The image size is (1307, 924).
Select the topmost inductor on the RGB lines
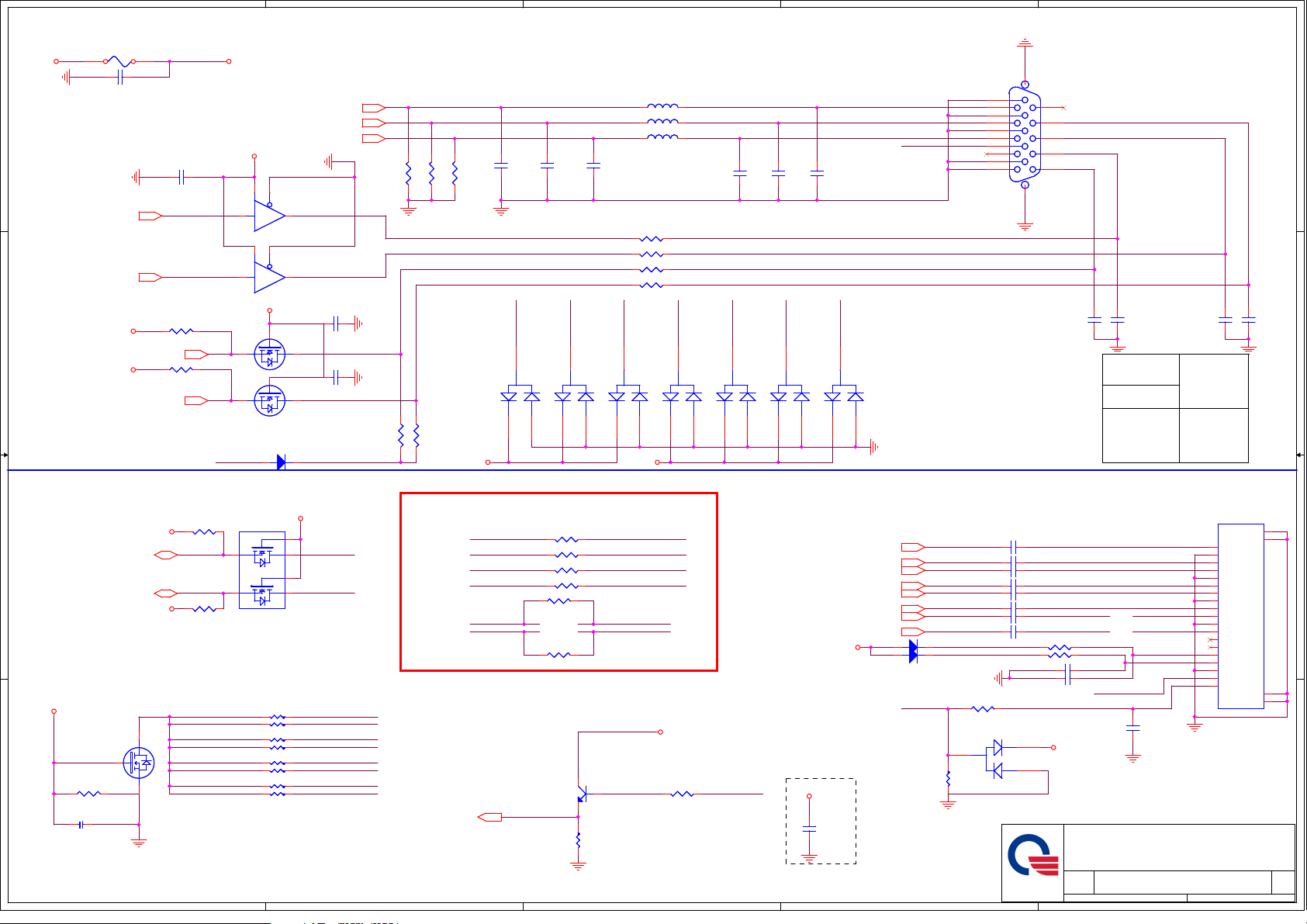662,106
